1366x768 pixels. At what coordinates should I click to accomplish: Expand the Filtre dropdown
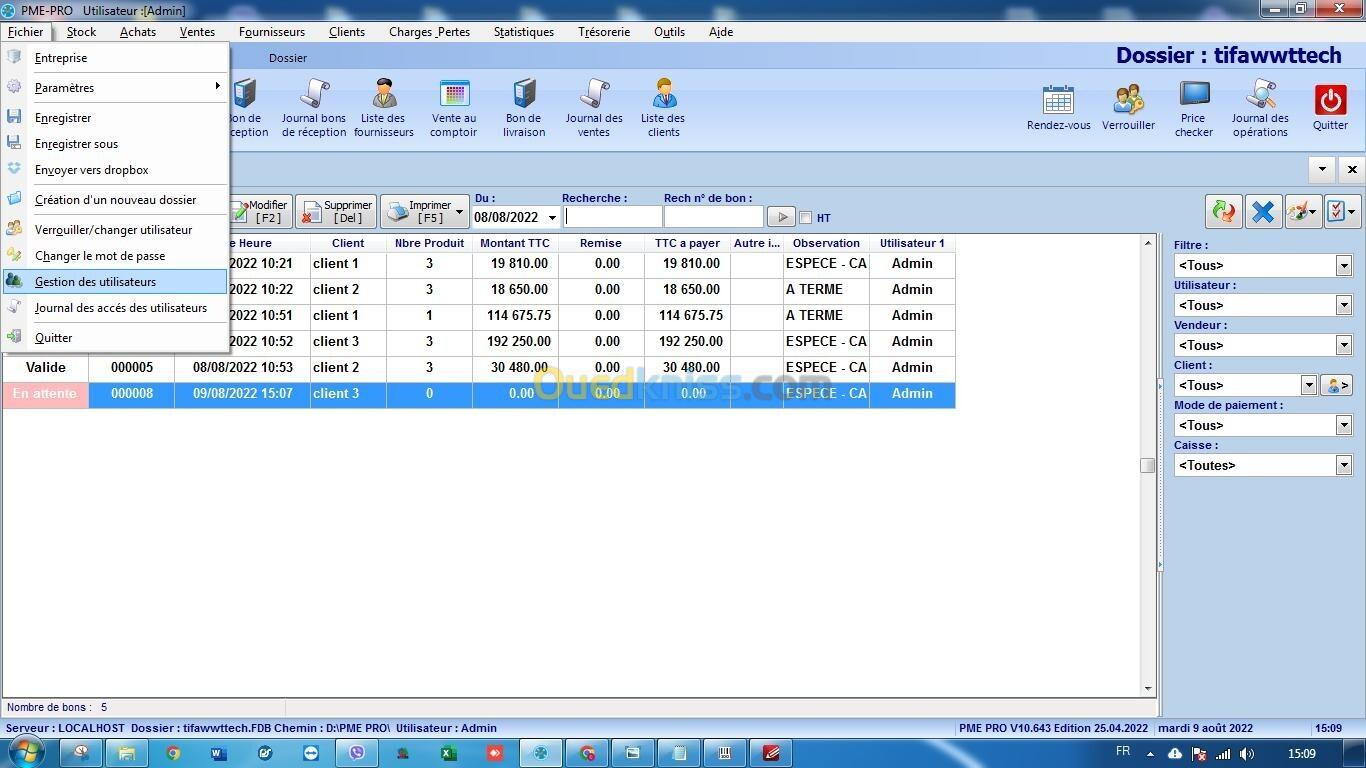coord(1344,266)
